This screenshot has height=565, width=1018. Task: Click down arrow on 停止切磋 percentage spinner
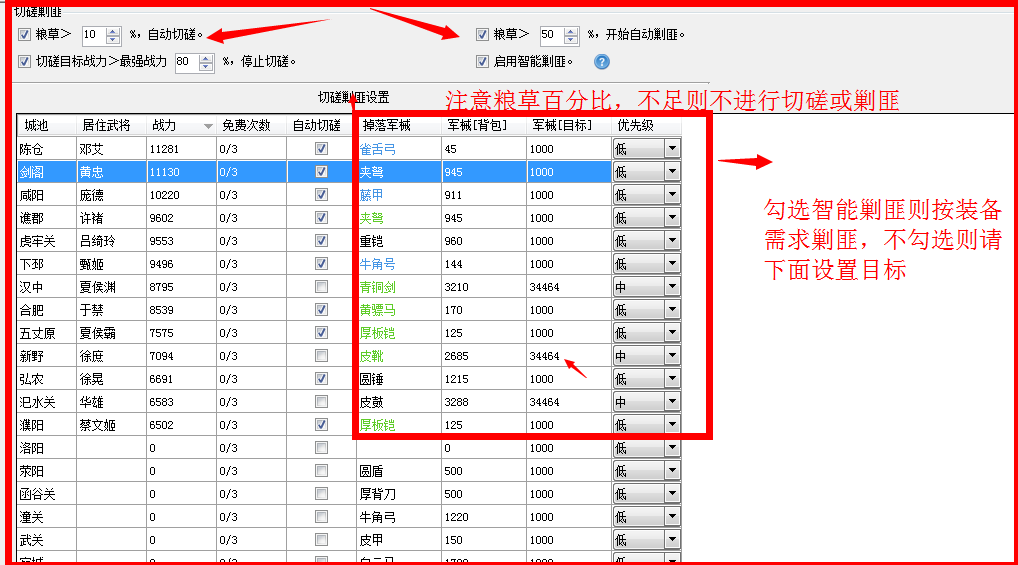pyautogui.click(x=206, y=67)
